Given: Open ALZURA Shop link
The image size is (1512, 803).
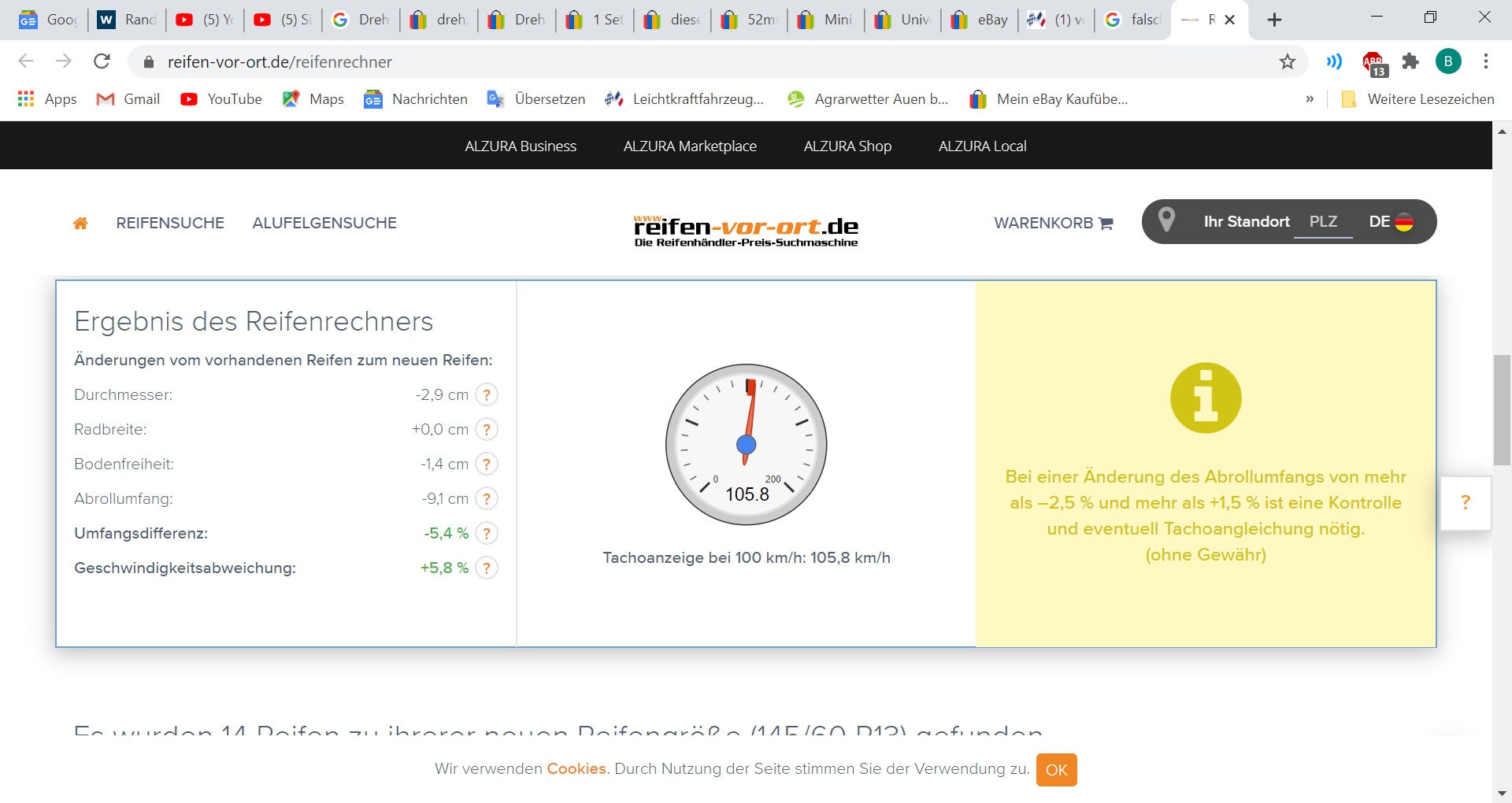Looking at the screenshot, I should [847, 146].
